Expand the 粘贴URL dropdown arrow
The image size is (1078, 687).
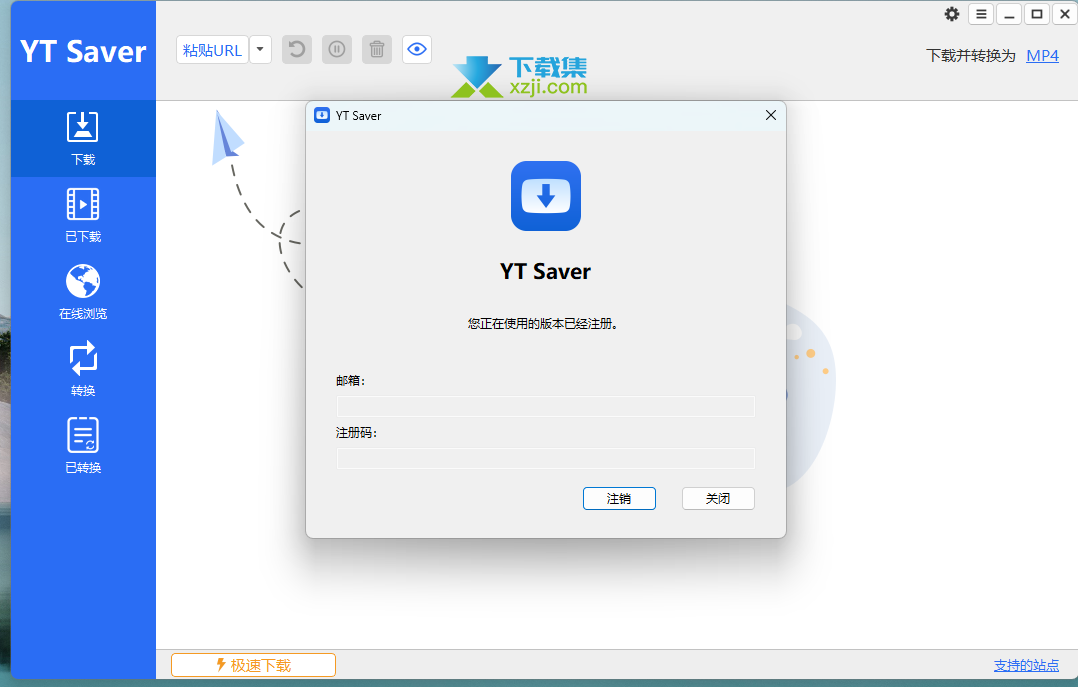click(x=261, y=50)
